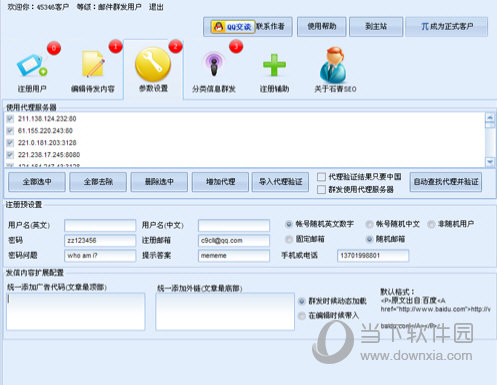Screen dimensions: 497x385
Task: Click the 统一添加外链 text area
Action: [x=225, y=312]
